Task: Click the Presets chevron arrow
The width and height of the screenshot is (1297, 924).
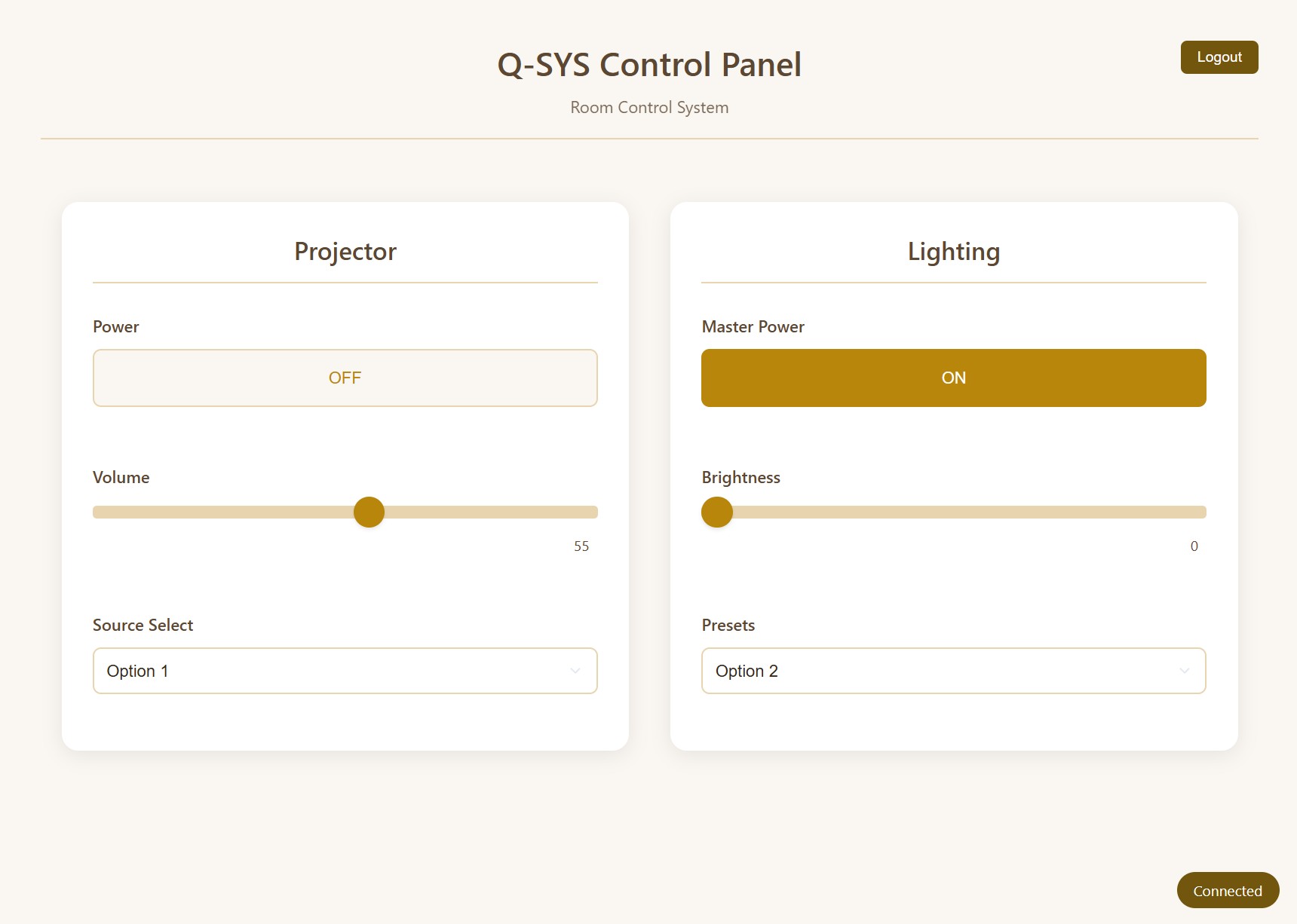Action: pyautogui.click(x=1184, y=671)
